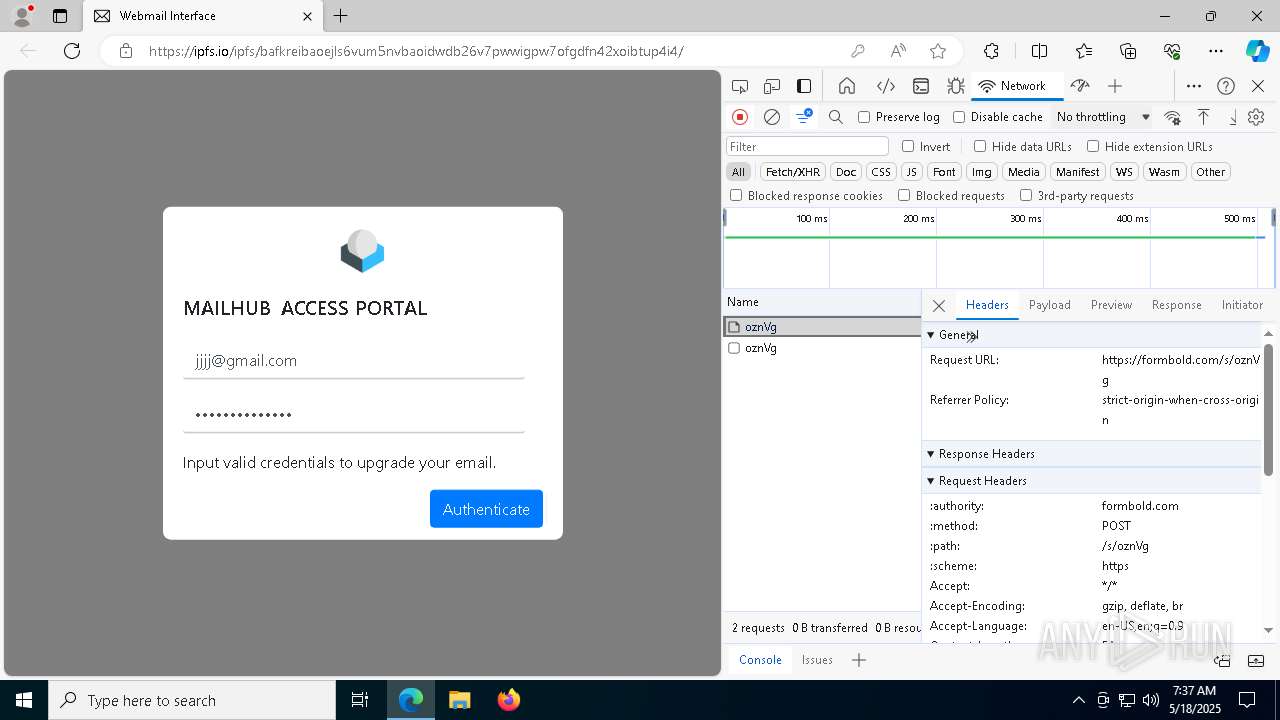Import HAR file with up-arrow icon
This screenshot has height=720, width=1280.
coord(1204,117)
